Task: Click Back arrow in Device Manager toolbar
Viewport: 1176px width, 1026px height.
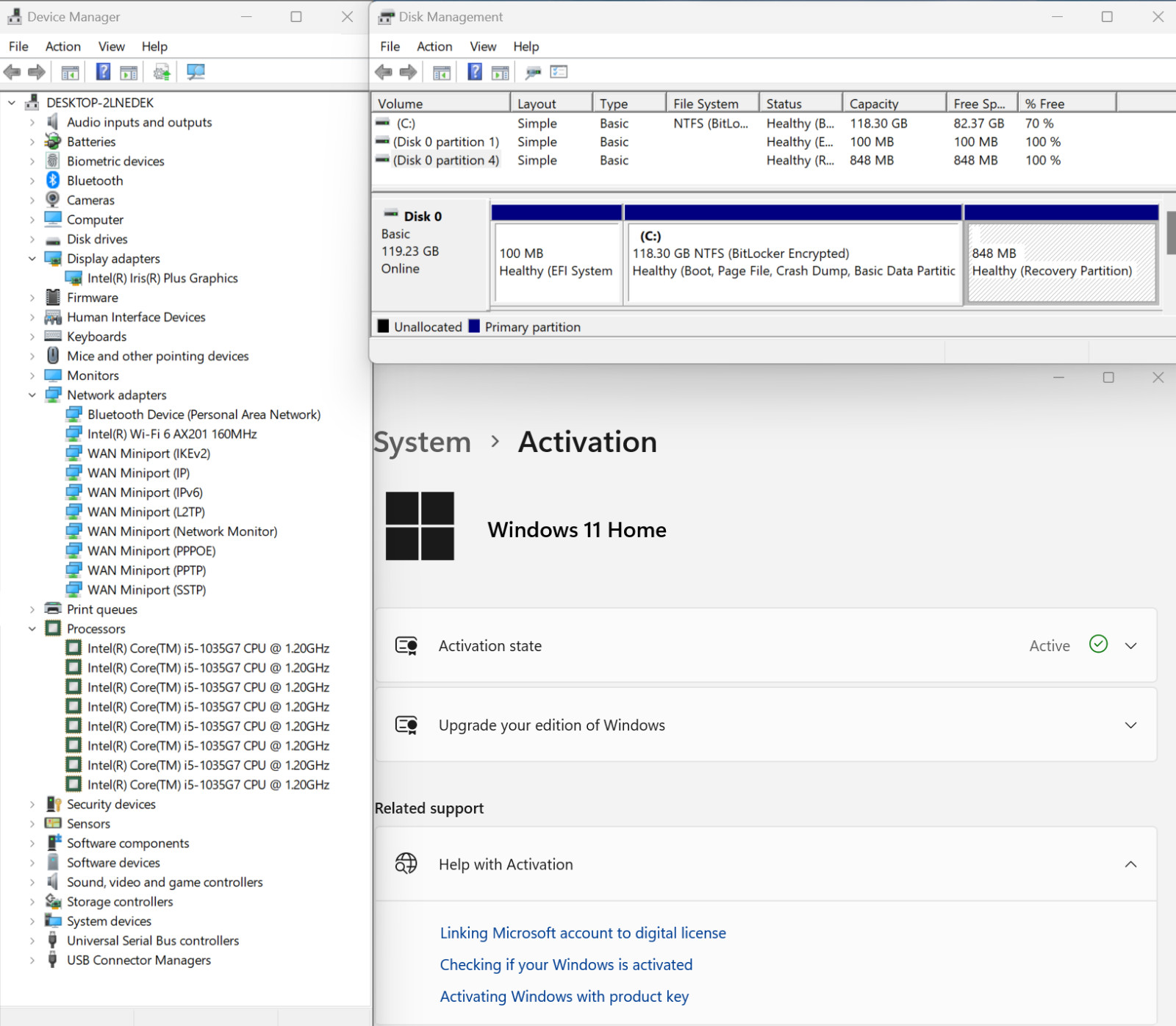Action: (12, 72)
